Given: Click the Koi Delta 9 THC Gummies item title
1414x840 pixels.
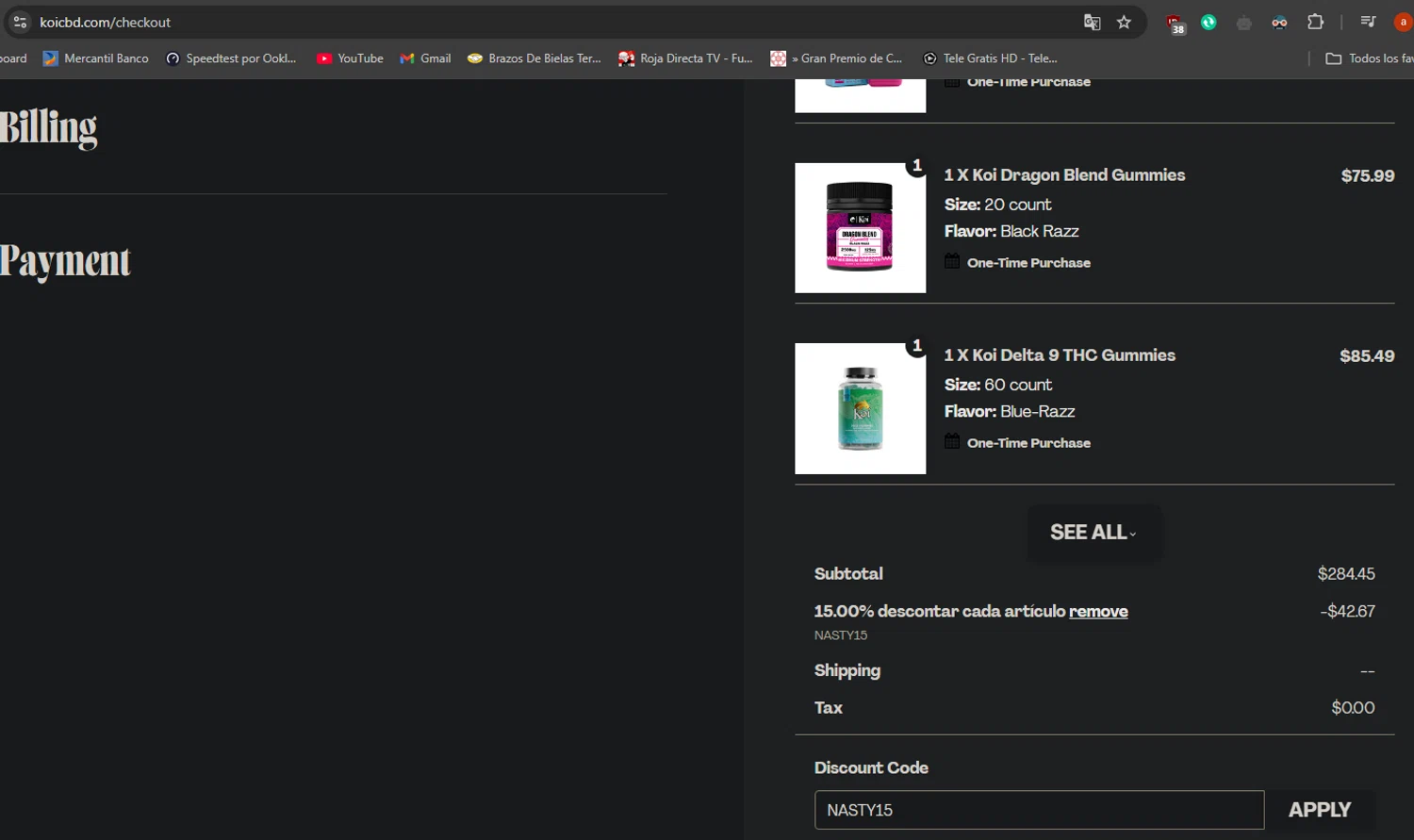Looking at the screenshot, I should pyautogui.click(x=1060, y=355).
